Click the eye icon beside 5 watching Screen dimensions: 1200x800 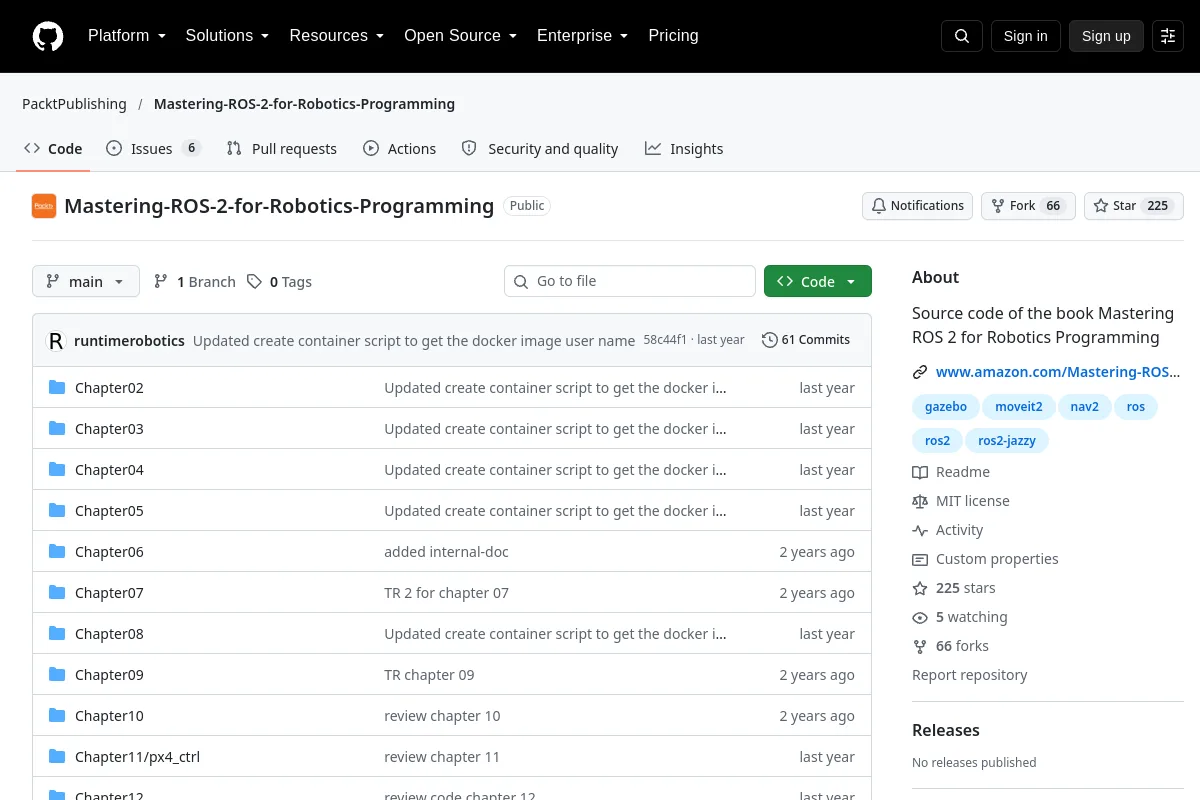click(920, 617)
